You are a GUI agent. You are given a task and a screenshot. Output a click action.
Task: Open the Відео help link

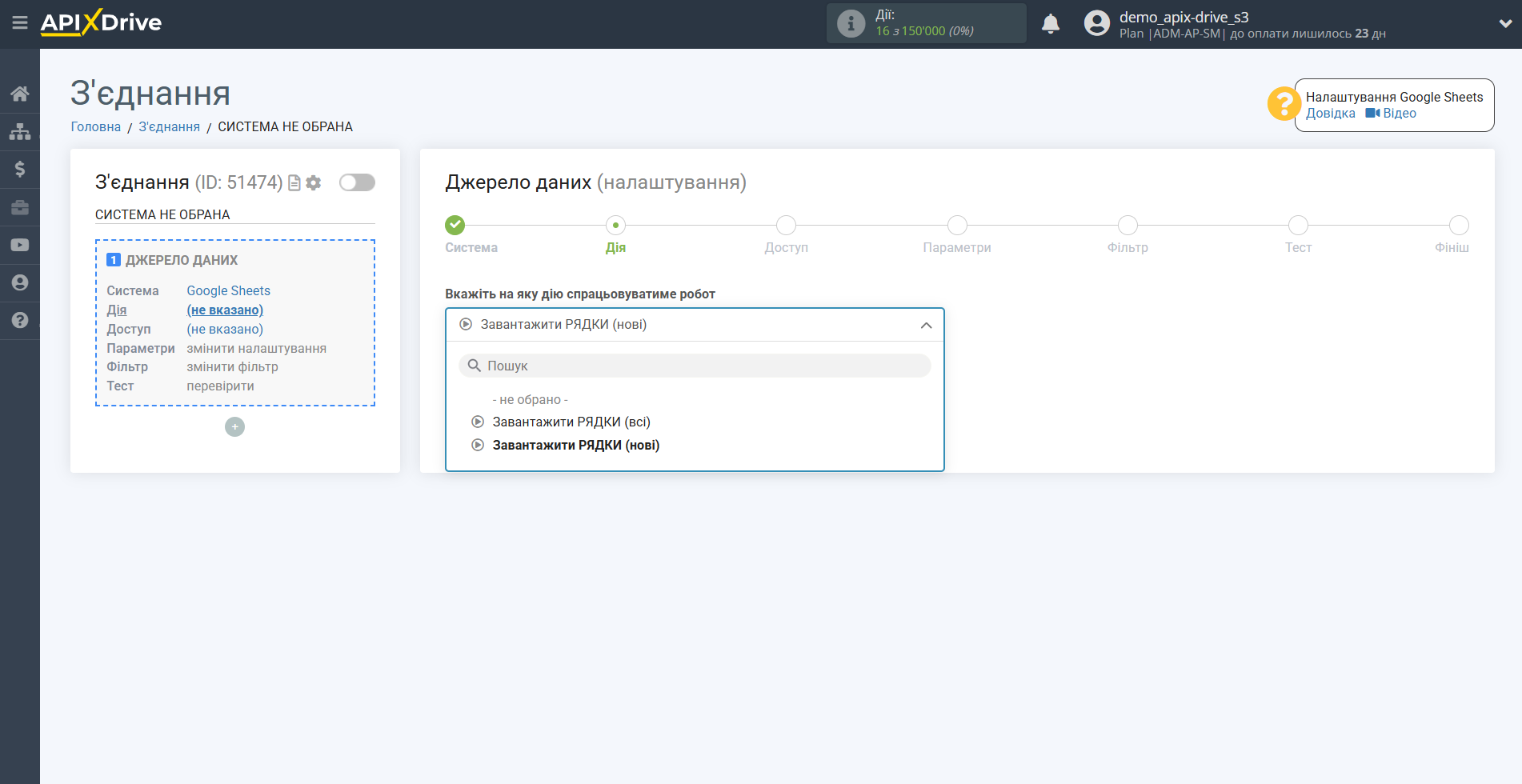tap(1391, 114)
